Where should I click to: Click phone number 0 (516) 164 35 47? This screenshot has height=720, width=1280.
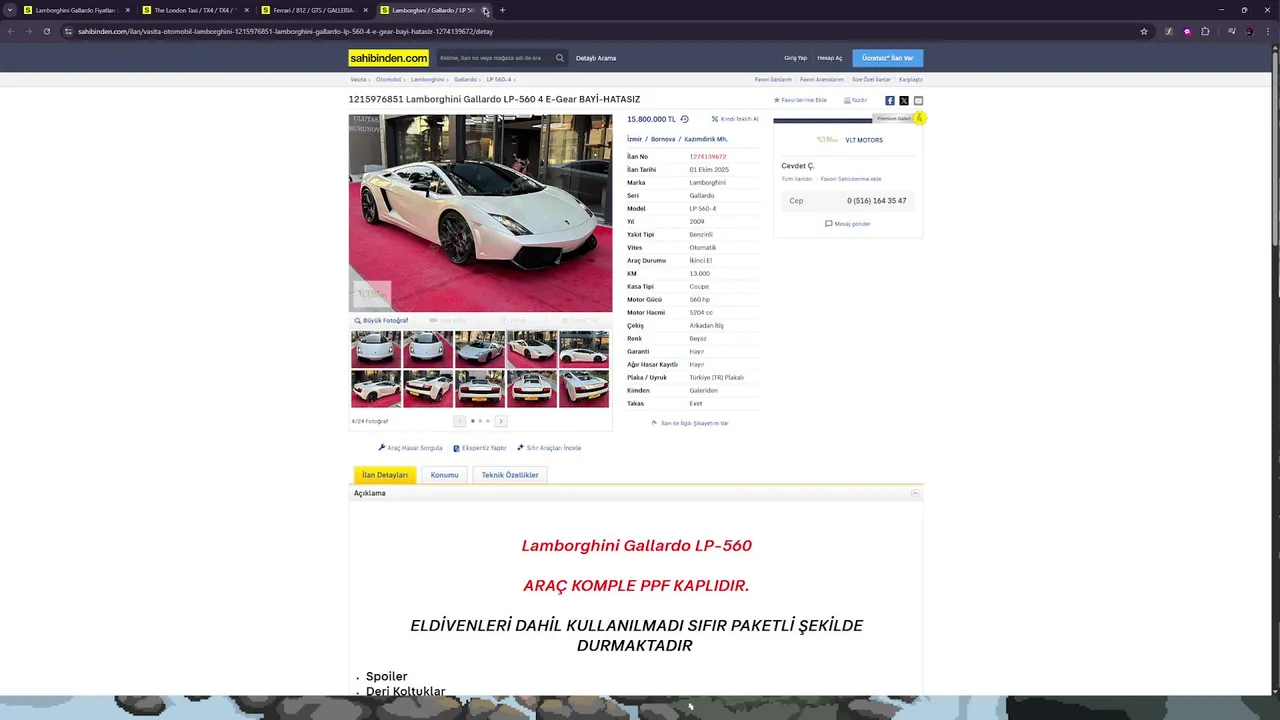(877, 201)
